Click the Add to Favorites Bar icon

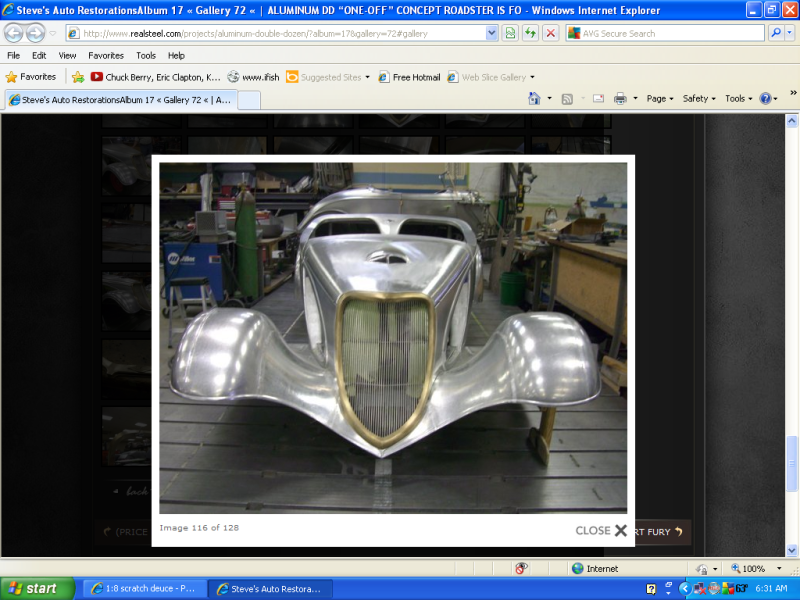[78, 77]
